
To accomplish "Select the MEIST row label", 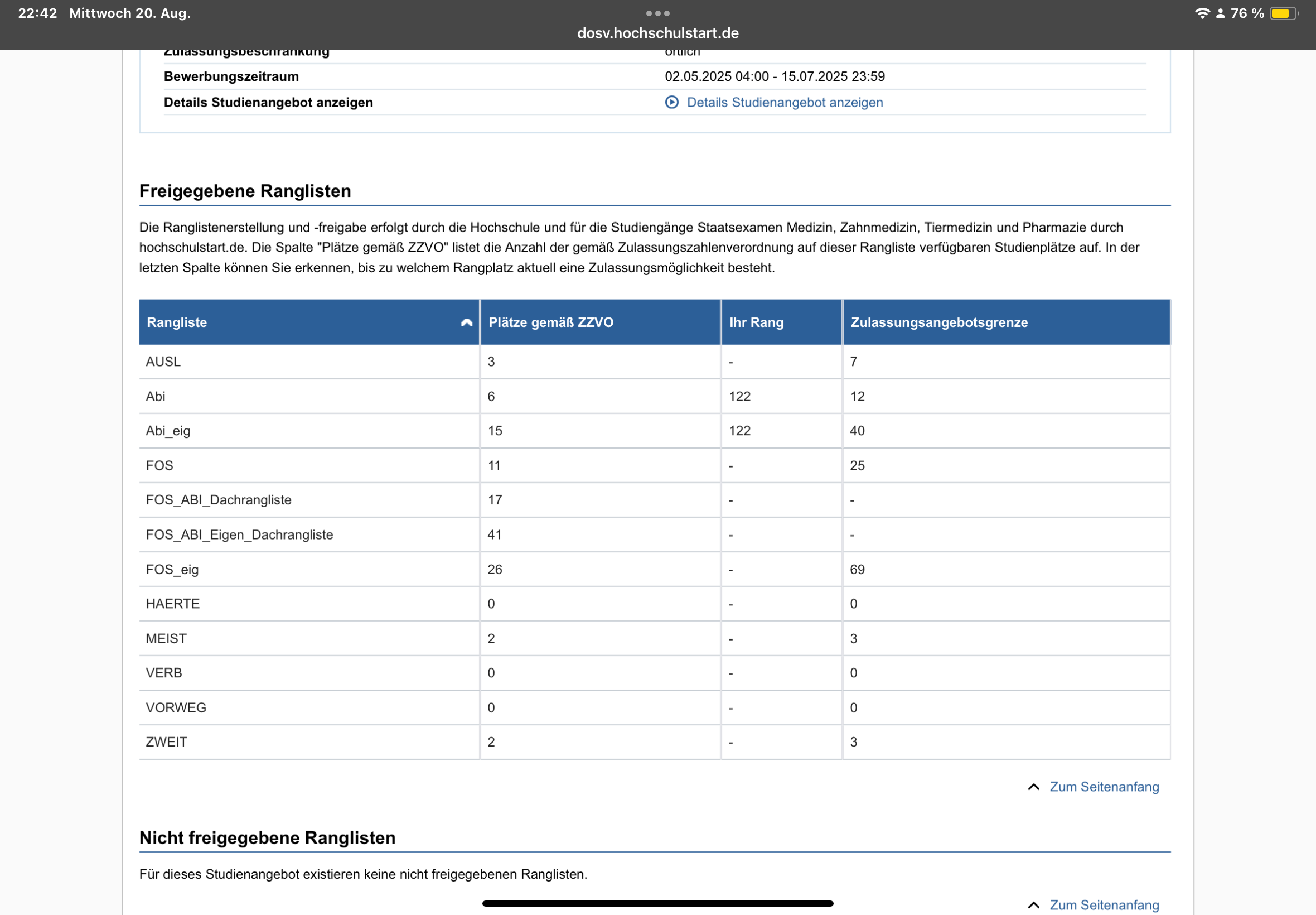I will [x=166, y=639].
